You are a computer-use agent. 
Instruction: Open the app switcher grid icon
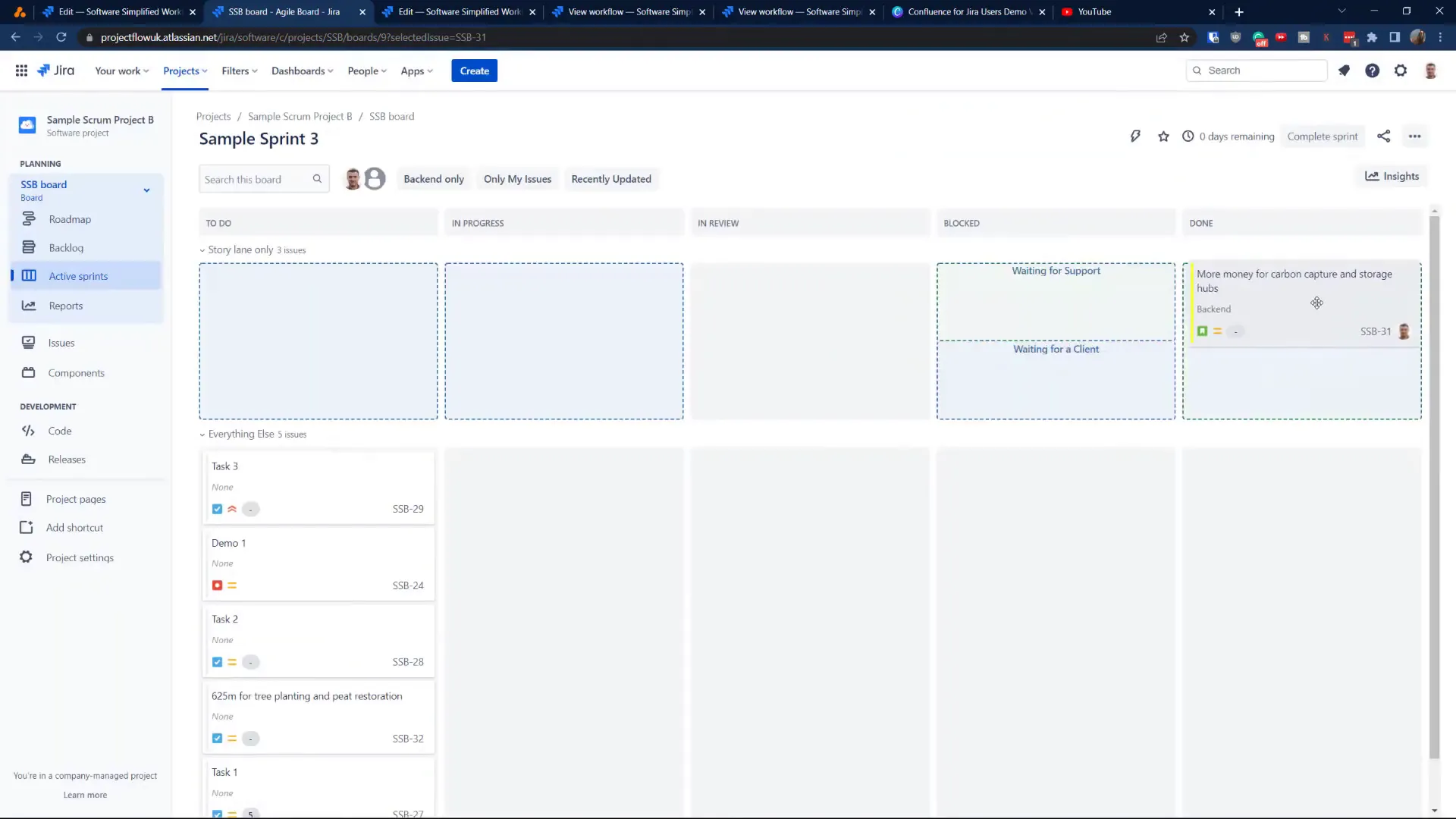pyautogui.click(x=21, y=71)
